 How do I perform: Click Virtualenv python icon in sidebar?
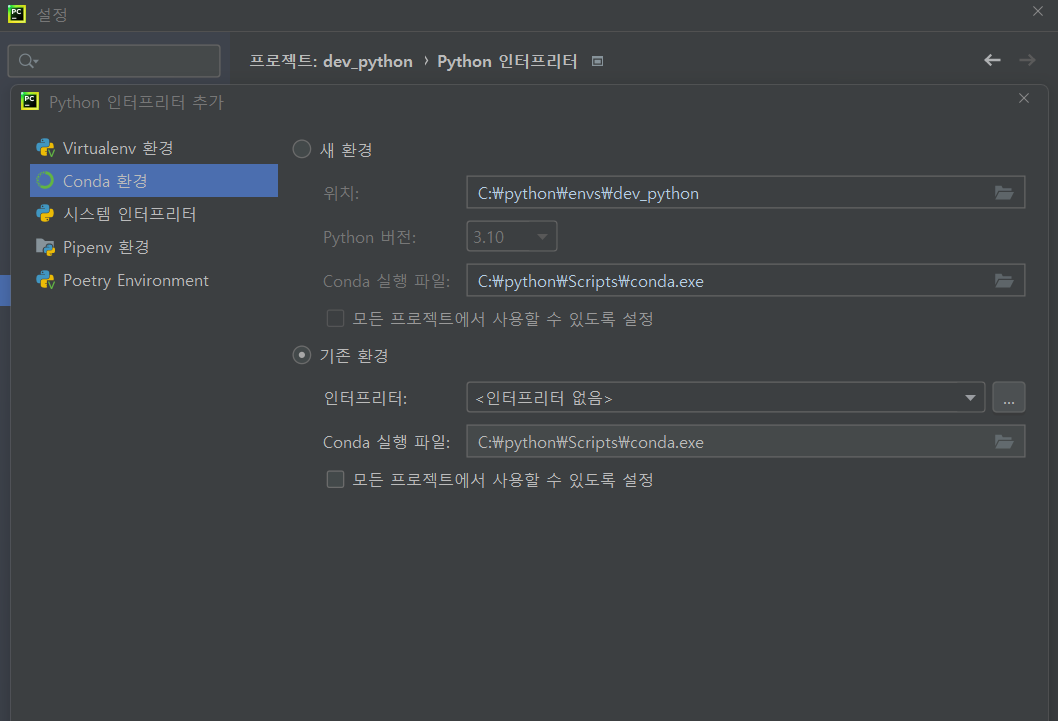(45, 148)
